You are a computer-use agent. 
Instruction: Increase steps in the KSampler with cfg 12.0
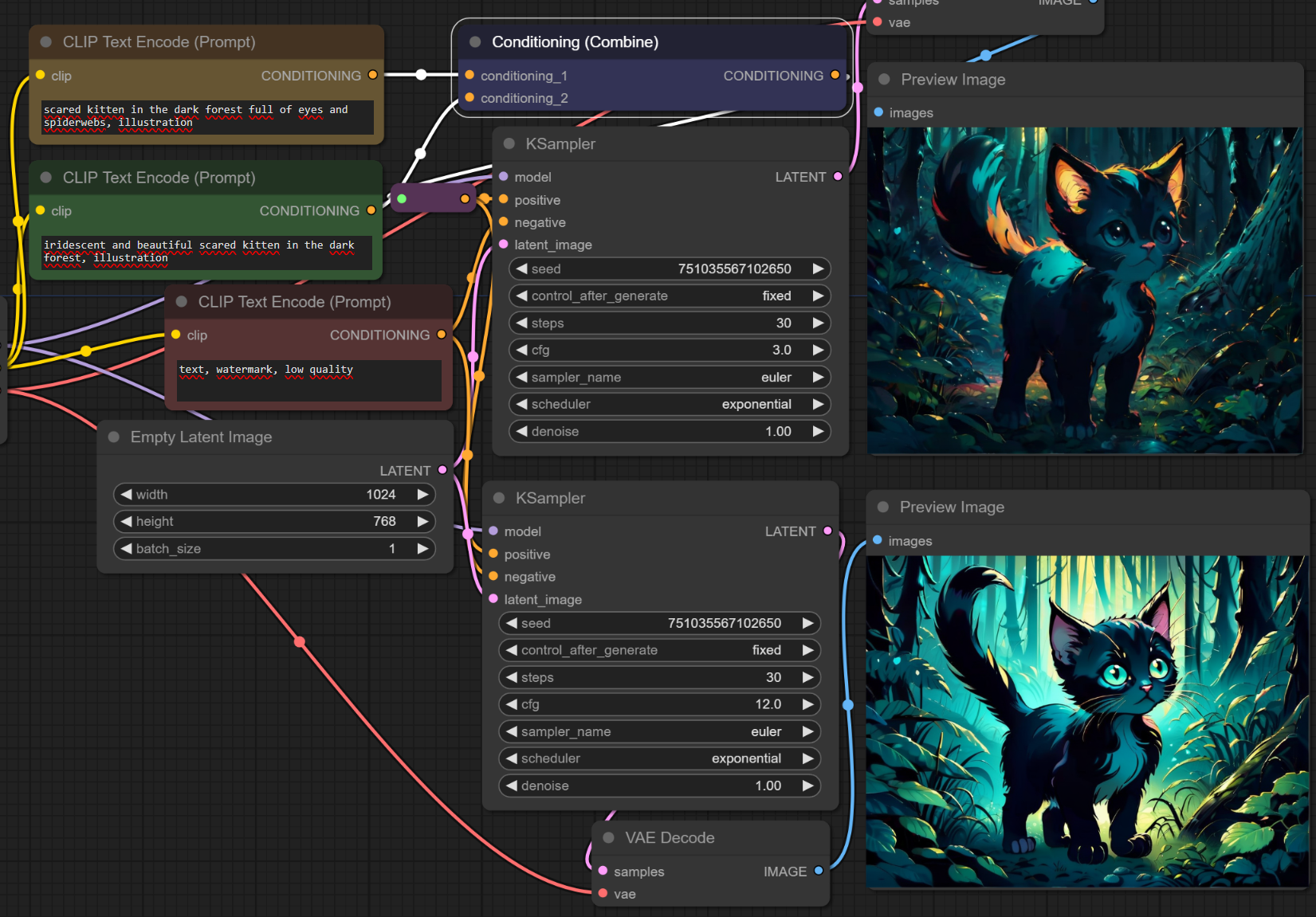tap(807, 677)
